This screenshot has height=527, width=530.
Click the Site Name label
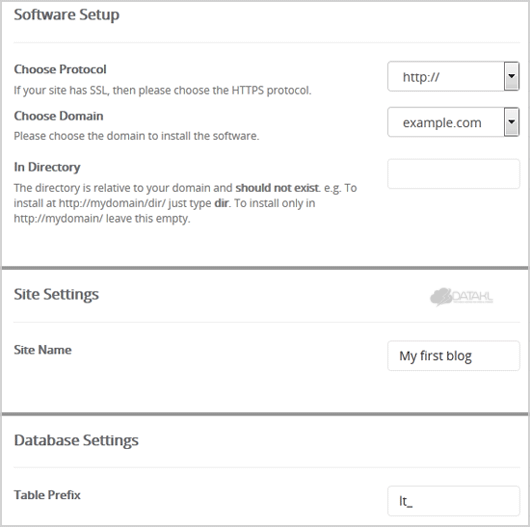43,350
